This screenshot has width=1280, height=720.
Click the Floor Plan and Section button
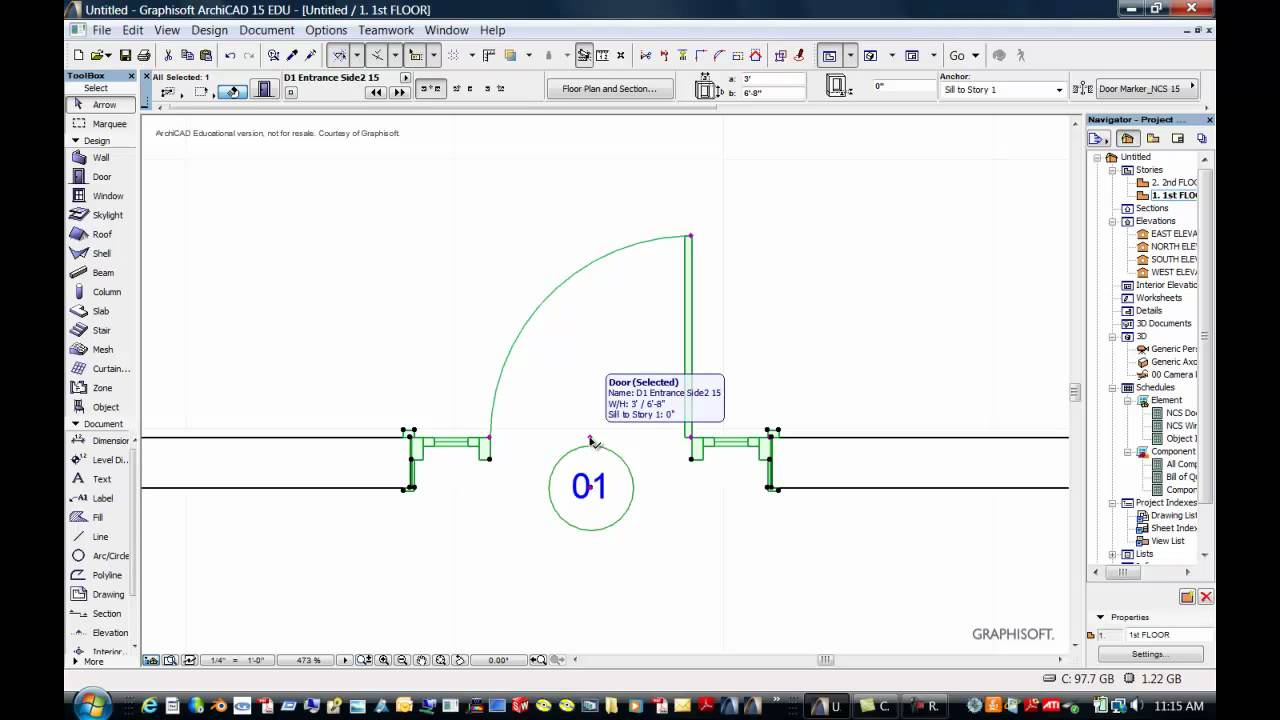pyautogui.click(x=609, y=89)
